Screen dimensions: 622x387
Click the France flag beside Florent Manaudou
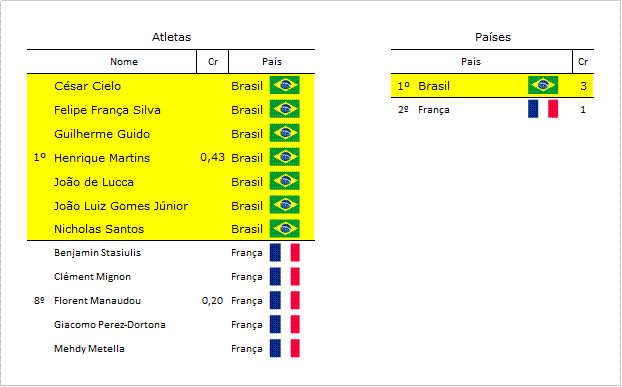click(x=284, y=300)
